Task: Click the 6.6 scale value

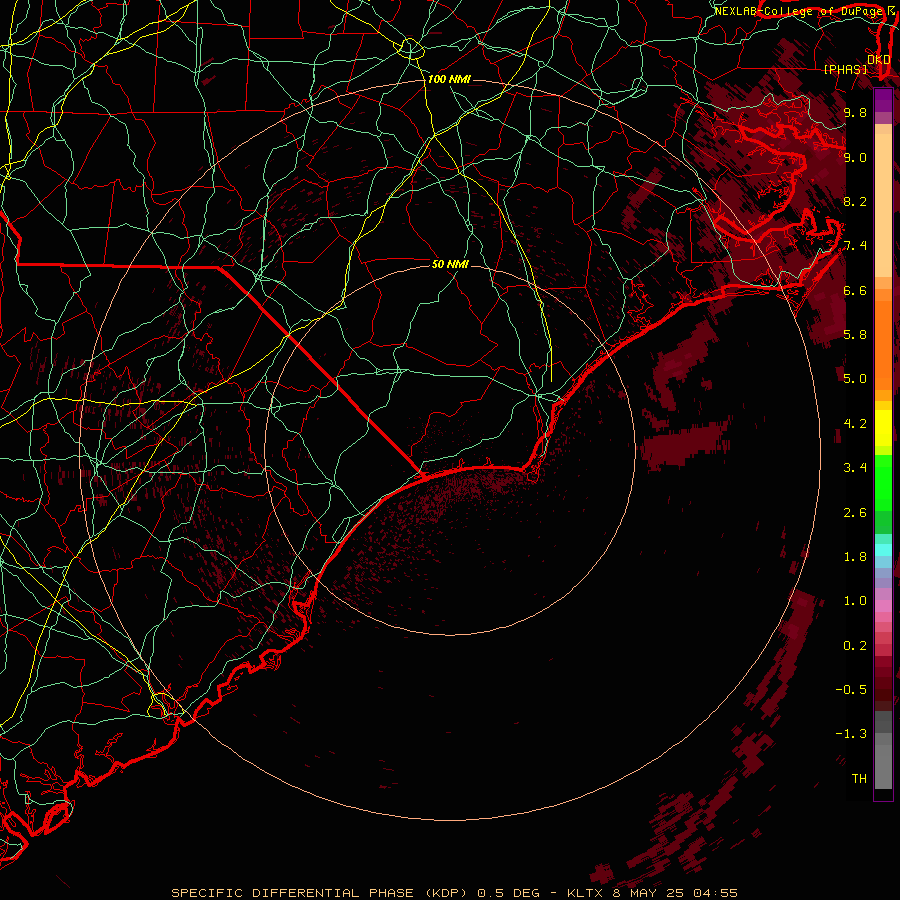Action: tap(855, 290)
